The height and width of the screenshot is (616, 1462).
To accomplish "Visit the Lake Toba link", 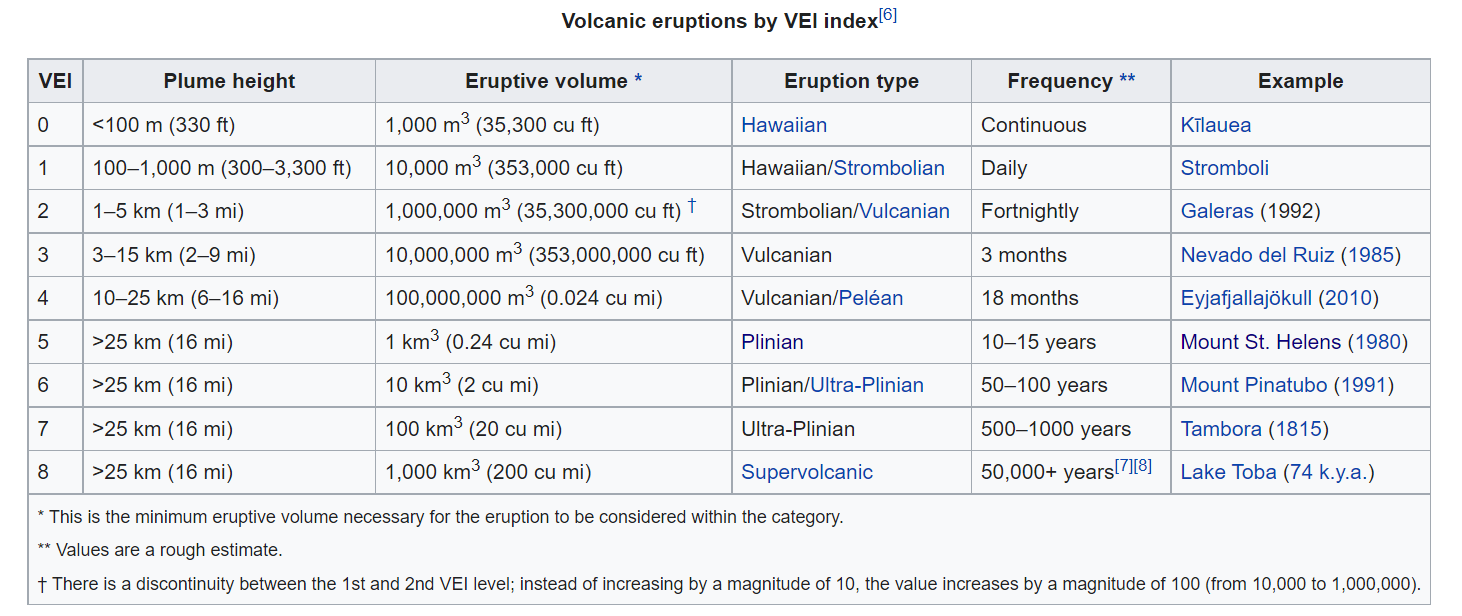I will click(x=1228, y=472).
